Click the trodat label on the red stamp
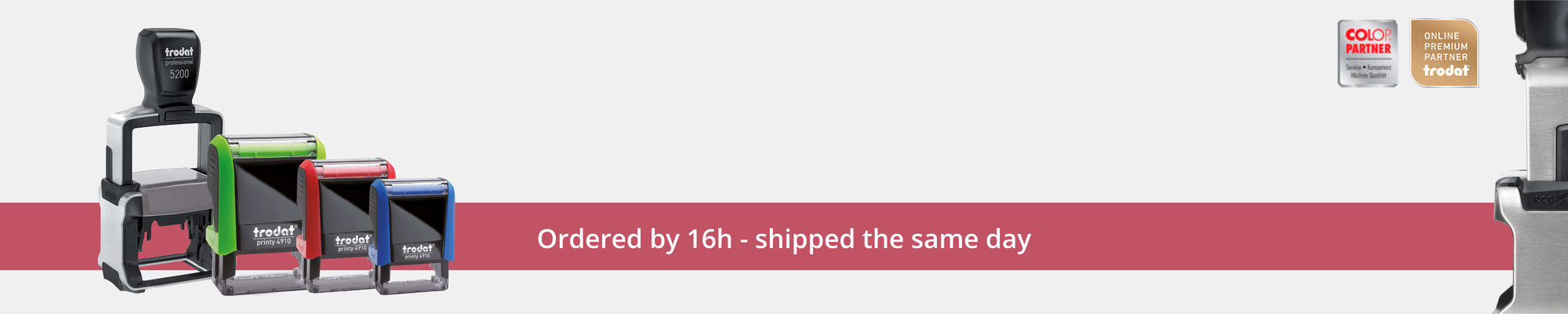Image resolution: width=1568 pixels, height=314 pixels. coord(353,239)
